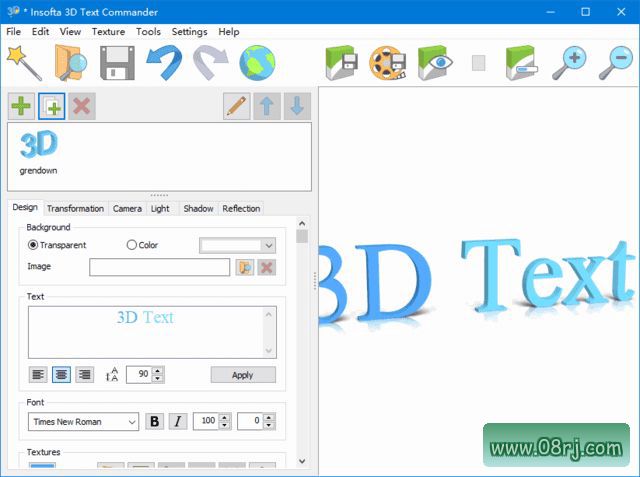Click the background Image path field
The width and height of the screenshot is (640, 477).
pos(160,267)
